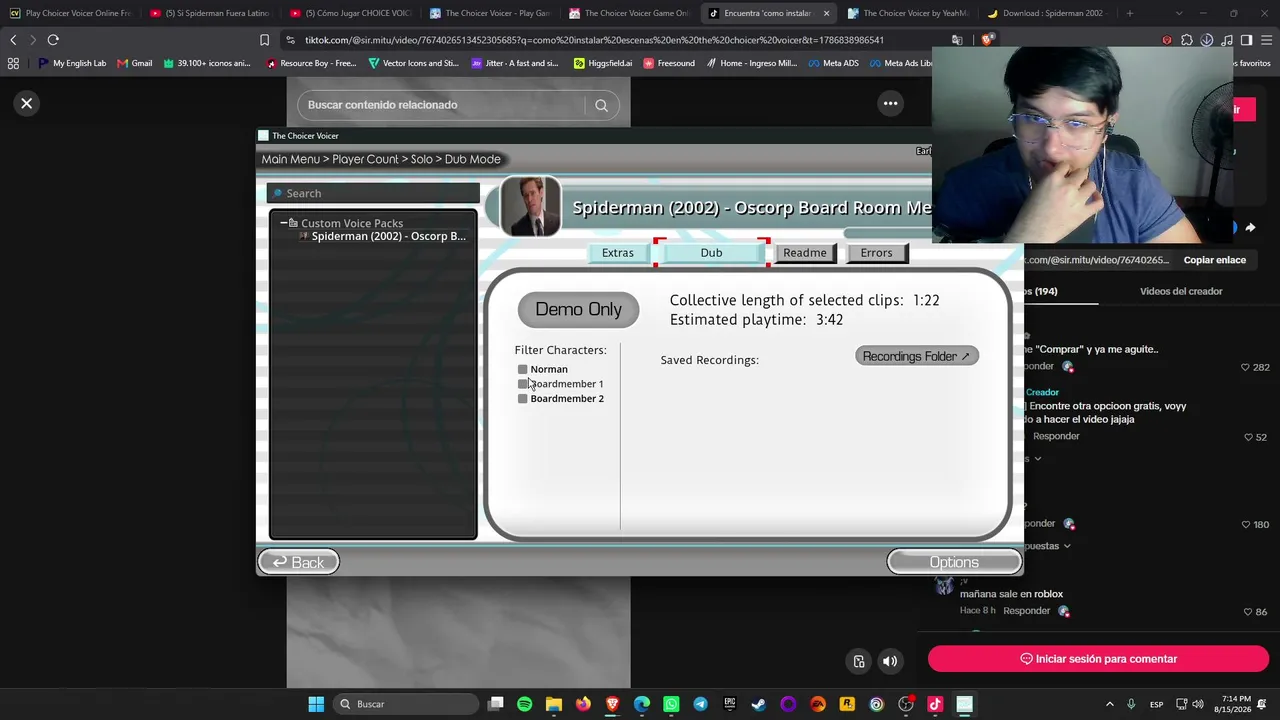Open the Extras tab

point(618,253)
